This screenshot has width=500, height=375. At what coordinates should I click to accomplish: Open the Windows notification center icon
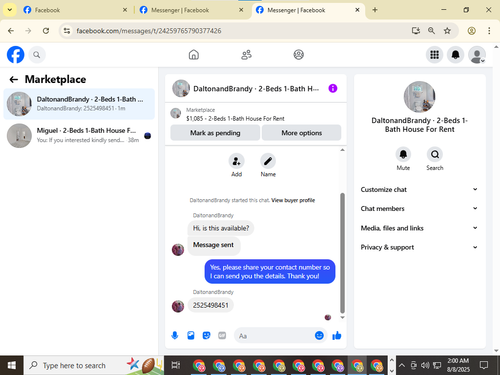coord(484,365)
